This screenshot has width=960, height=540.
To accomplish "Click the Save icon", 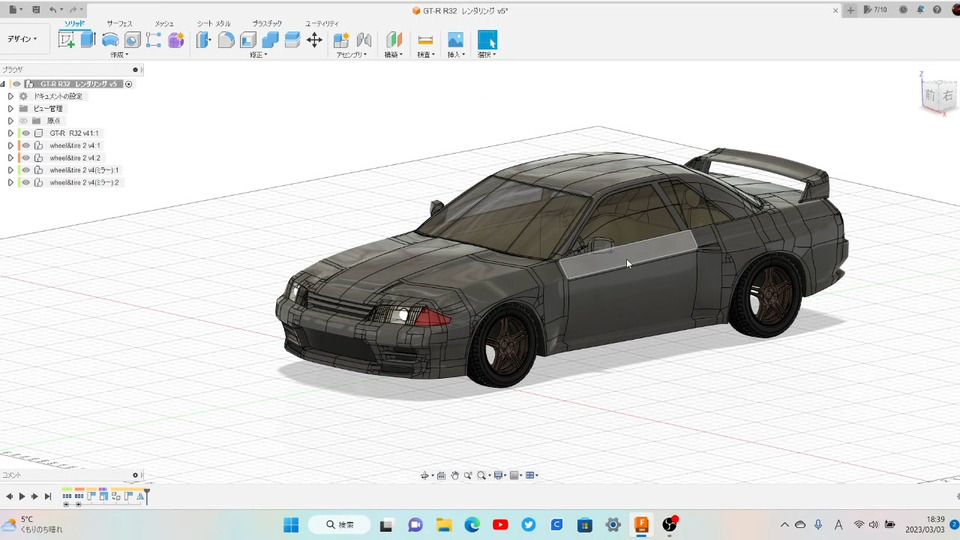I will pos(36,10).
